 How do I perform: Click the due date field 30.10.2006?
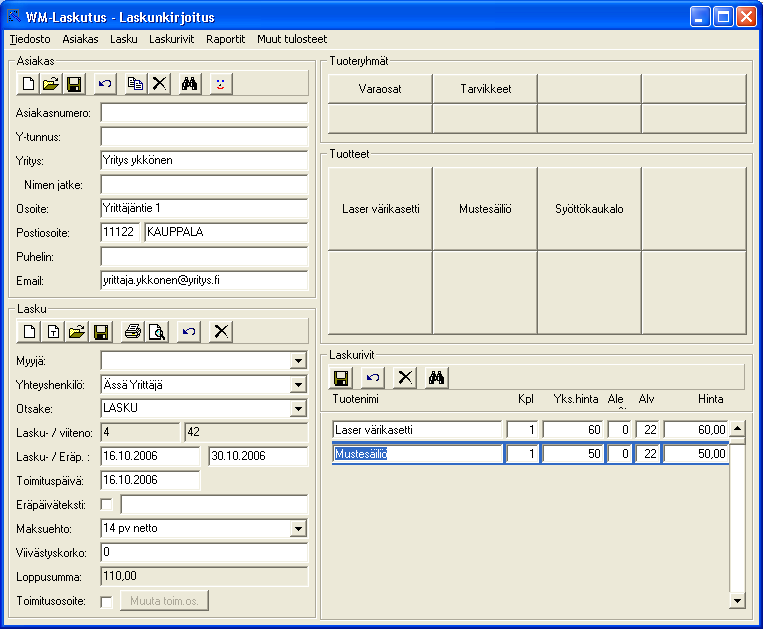point(258,457)
